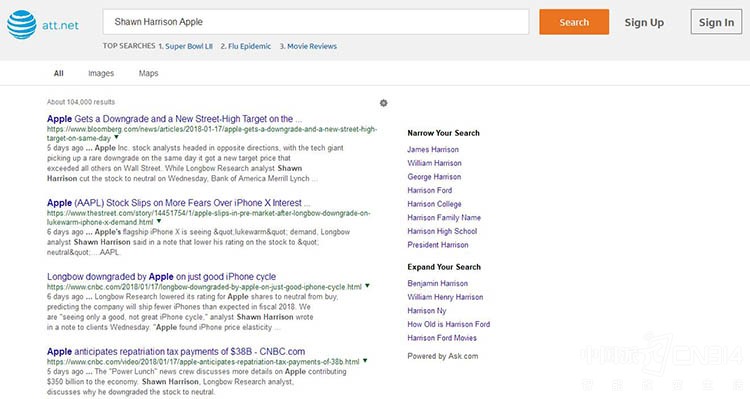Screen dimensions: 750x399
Task: Switch to the Maps tab
Action: (148, 73)
